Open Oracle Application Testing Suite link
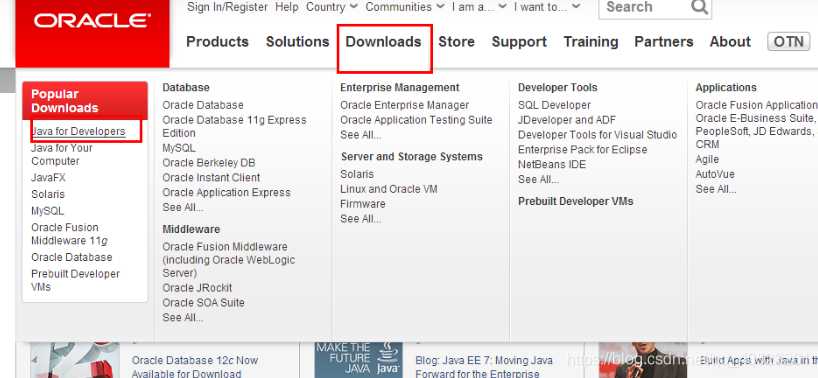The image size is (818, 378). (x=416, y=120)
